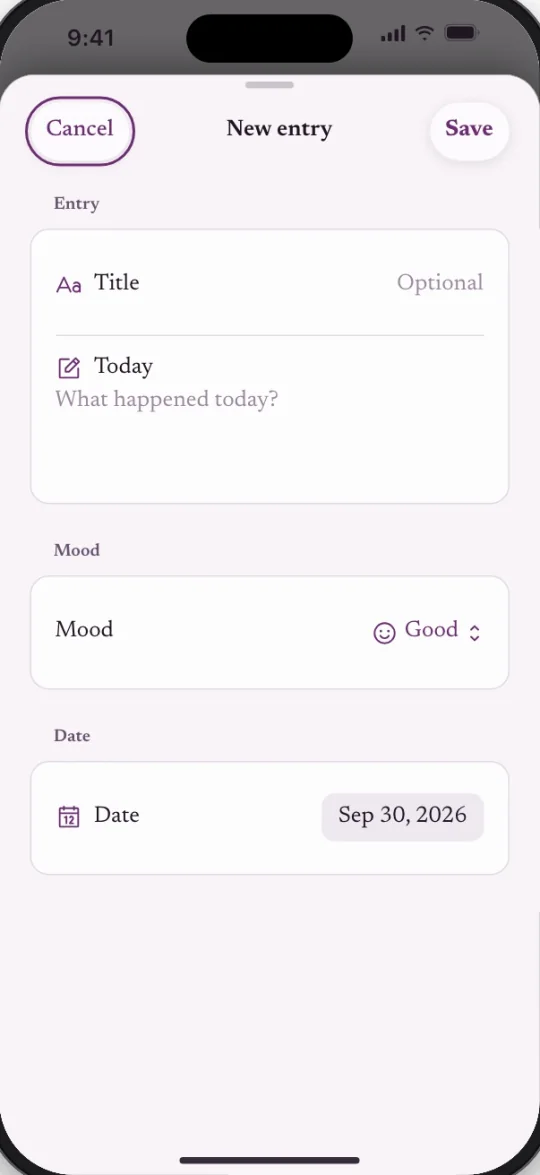Tap the Aa title text icon

tap(69, 286)
